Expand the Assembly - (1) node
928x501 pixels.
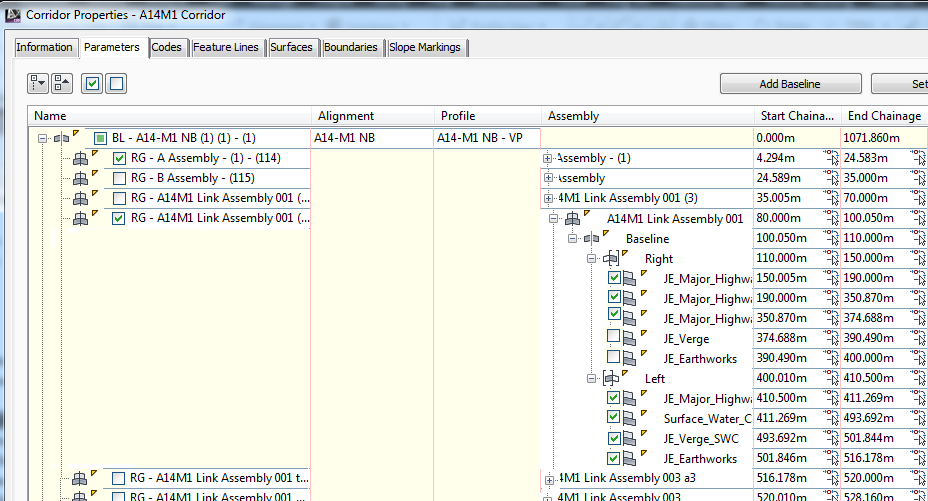(547, 159)
